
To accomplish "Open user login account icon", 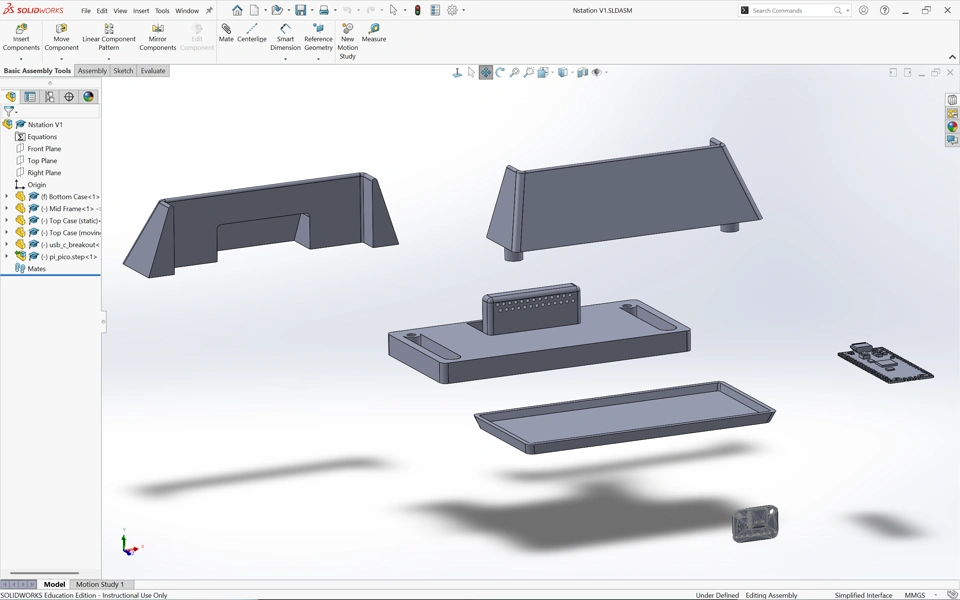I will [863, 10].
